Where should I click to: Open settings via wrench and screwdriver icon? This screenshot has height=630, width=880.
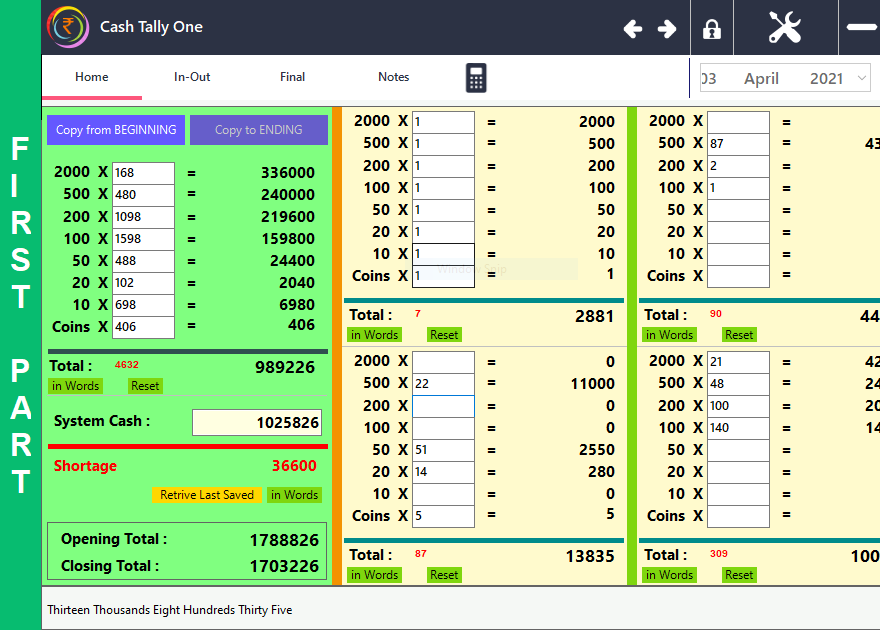click(x=785, y=27)
